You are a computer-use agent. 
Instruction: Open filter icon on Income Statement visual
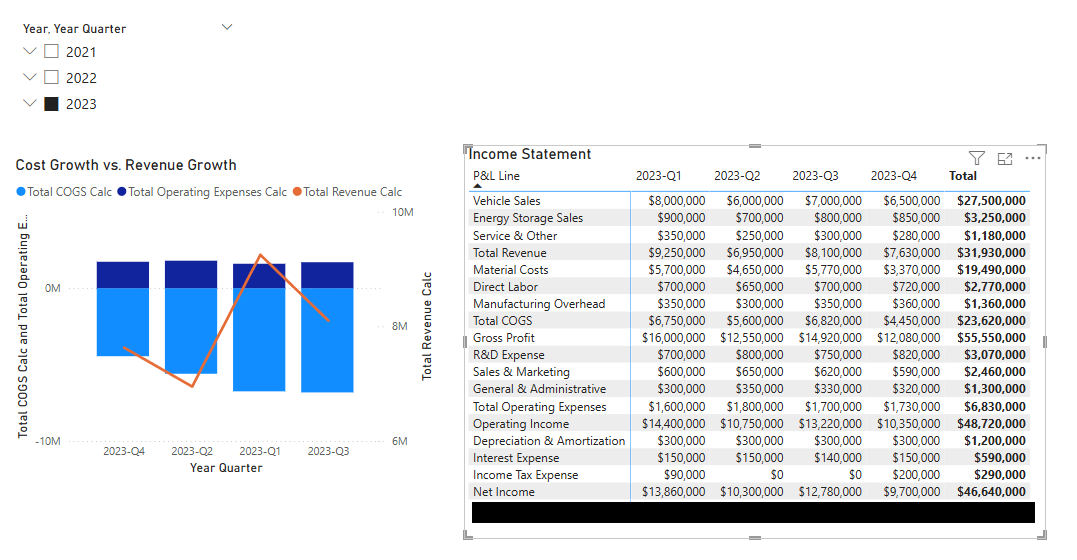click(x=977, y=158)
